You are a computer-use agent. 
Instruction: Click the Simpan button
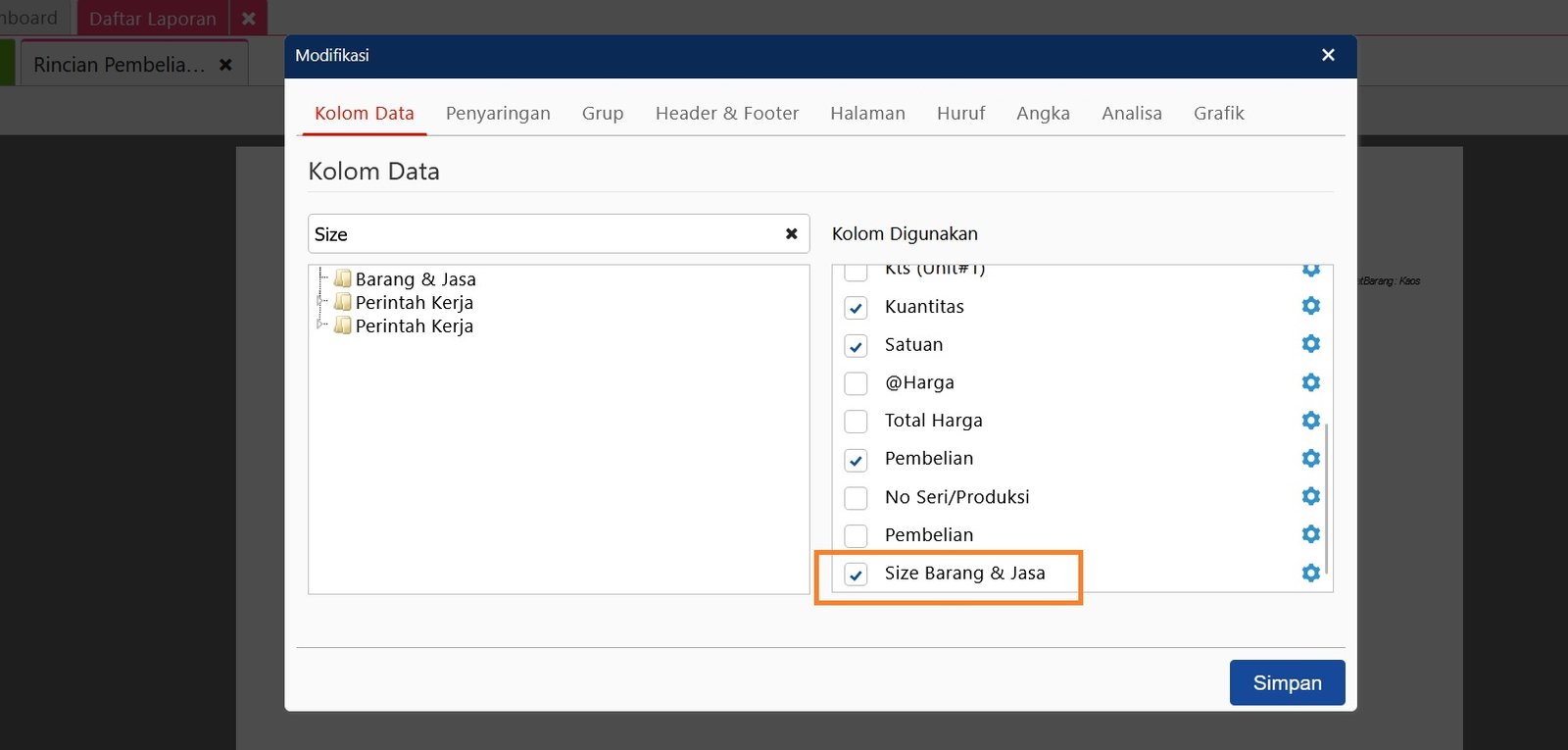pos(1286,682)
